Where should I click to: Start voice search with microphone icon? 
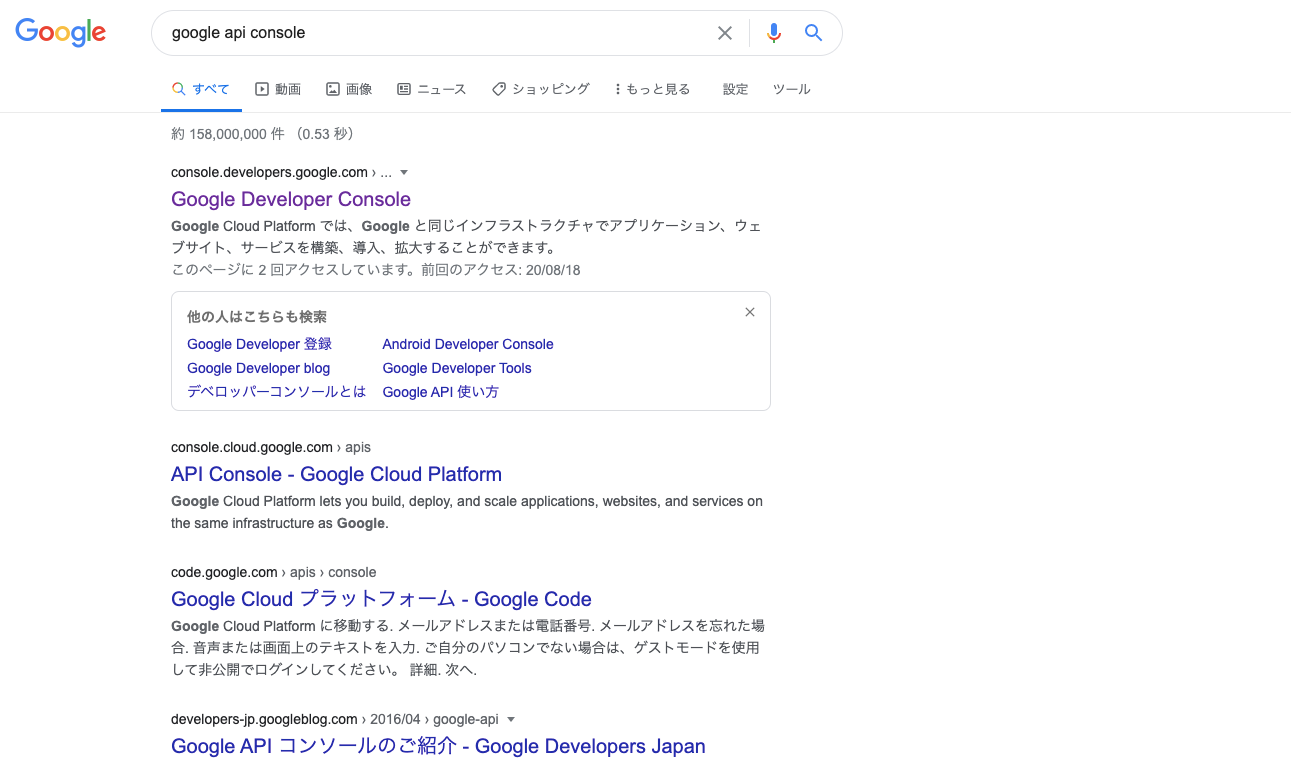(x=773, y=33)
